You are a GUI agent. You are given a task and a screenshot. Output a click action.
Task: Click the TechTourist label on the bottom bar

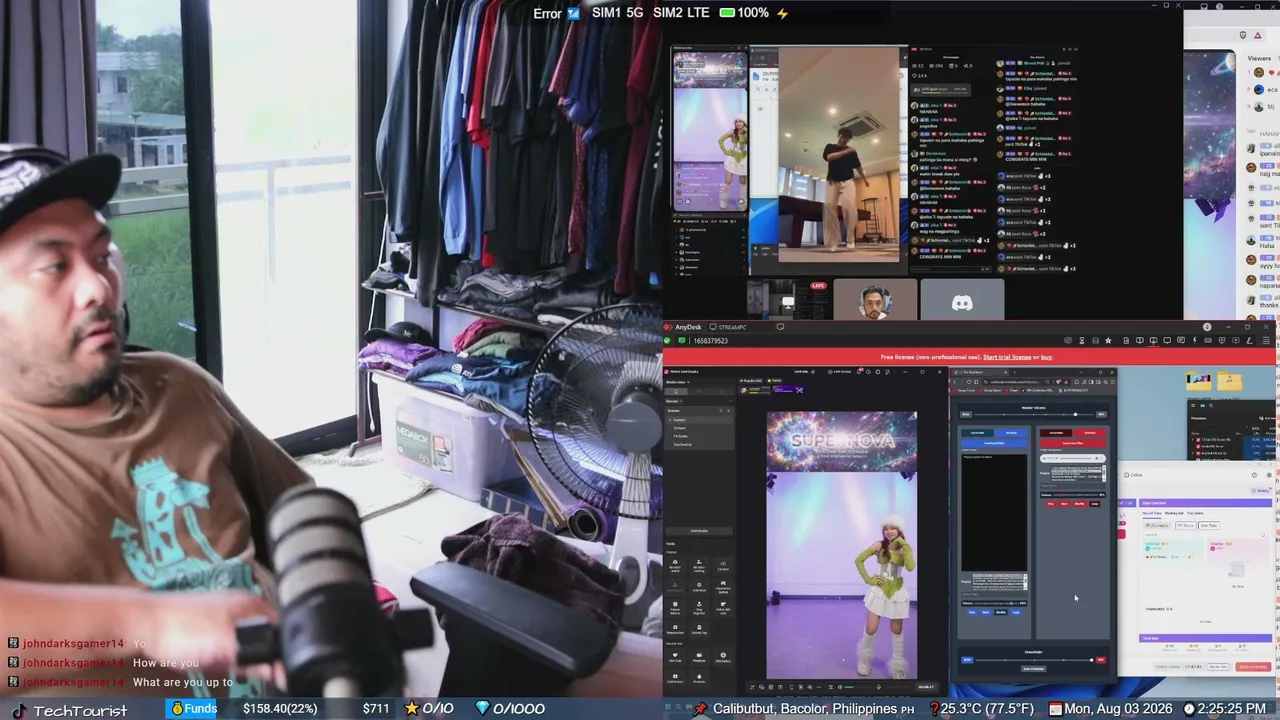(80, 710)
